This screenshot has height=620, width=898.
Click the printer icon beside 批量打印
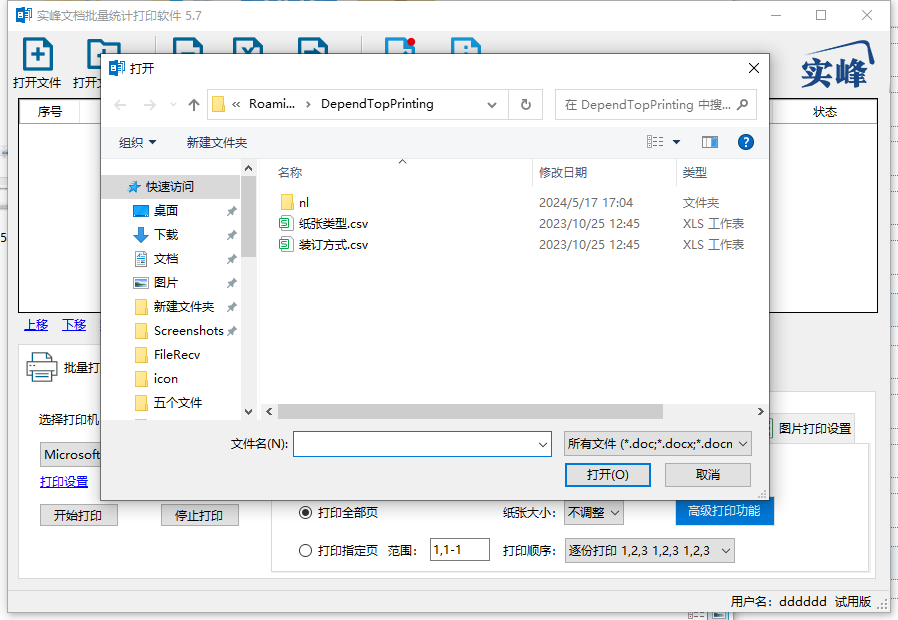[x=42, y=367]
